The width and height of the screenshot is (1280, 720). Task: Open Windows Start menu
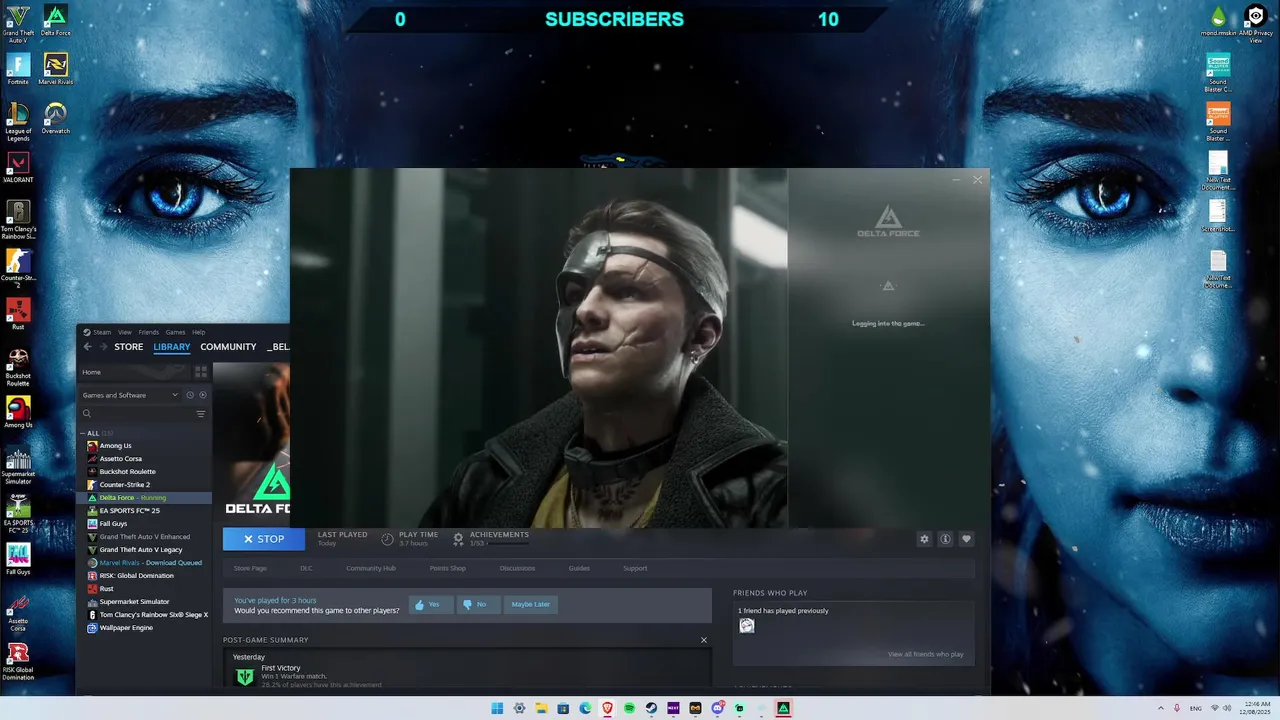pos(497,708)
